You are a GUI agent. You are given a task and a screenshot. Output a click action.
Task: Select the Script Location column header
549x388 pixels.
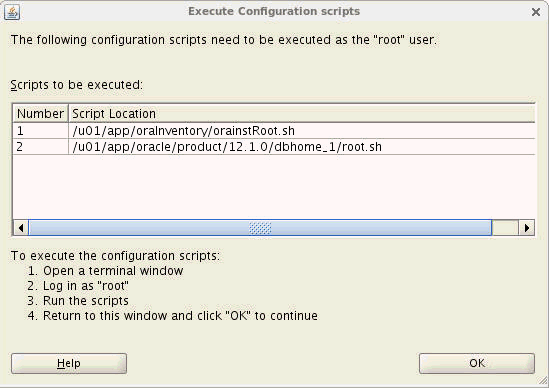pyautogui.click(x=301, y=113)
